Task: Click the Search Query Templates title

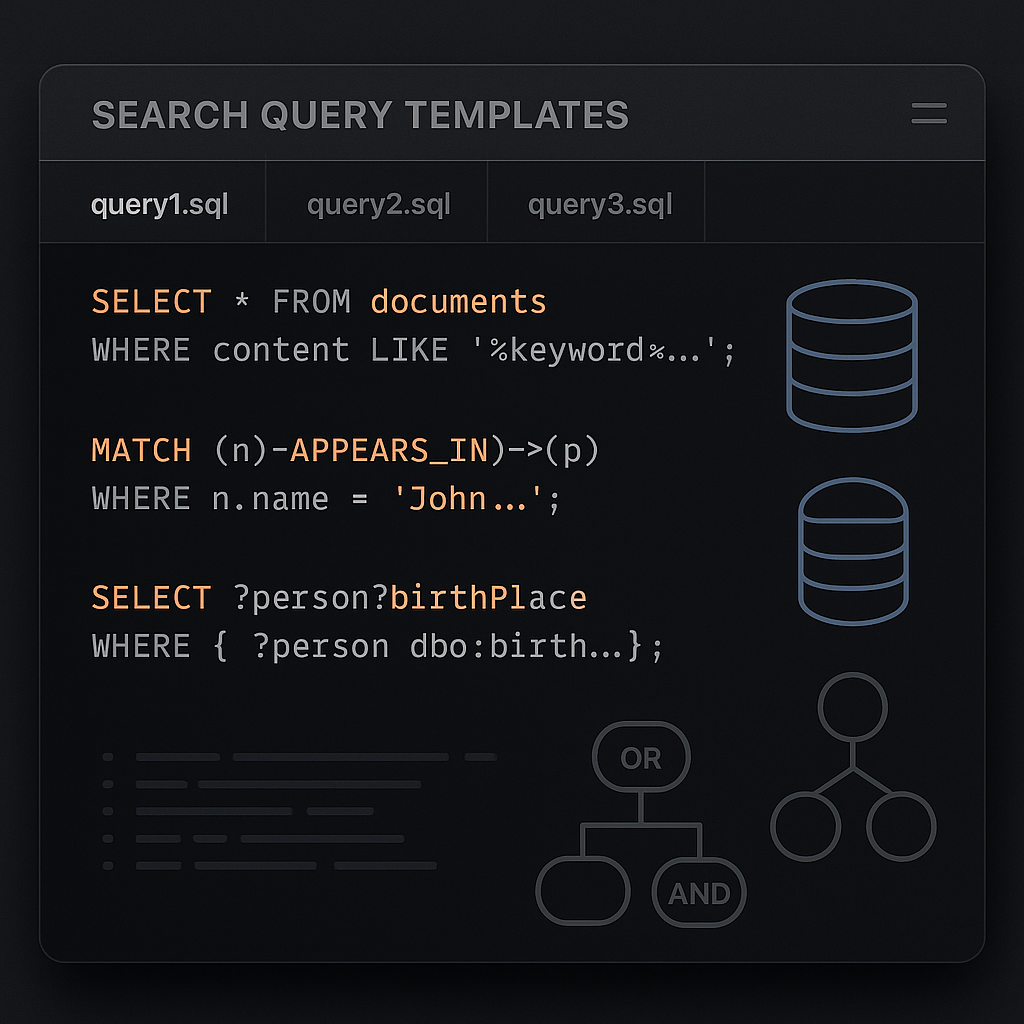Action: coord(360,115)
